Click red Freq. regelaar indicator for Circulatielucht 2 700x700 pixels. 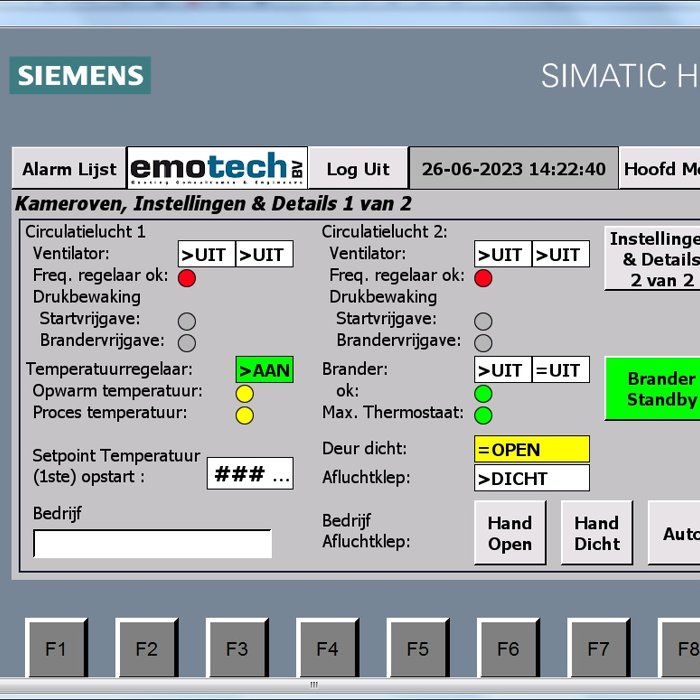pyautogui.click(x=483, y=278)
